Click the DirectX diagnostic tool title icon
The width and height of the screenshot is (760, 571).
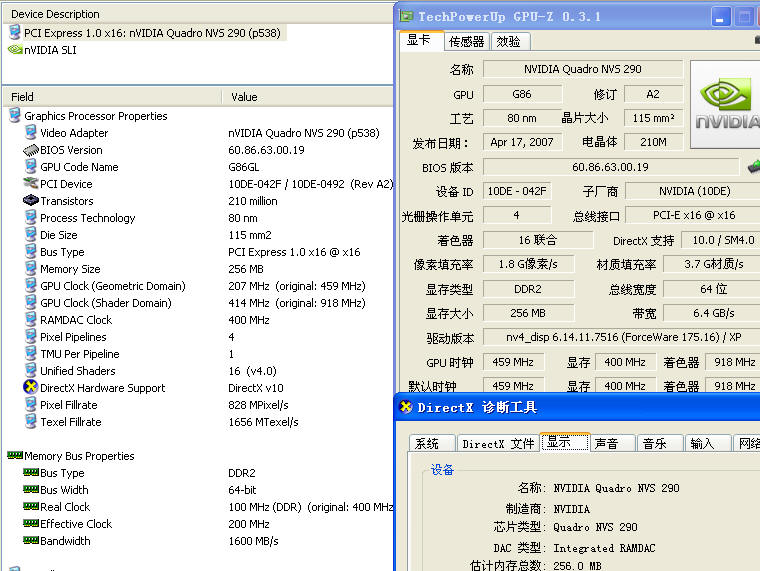pyautogui.click(x=406, y=407)
